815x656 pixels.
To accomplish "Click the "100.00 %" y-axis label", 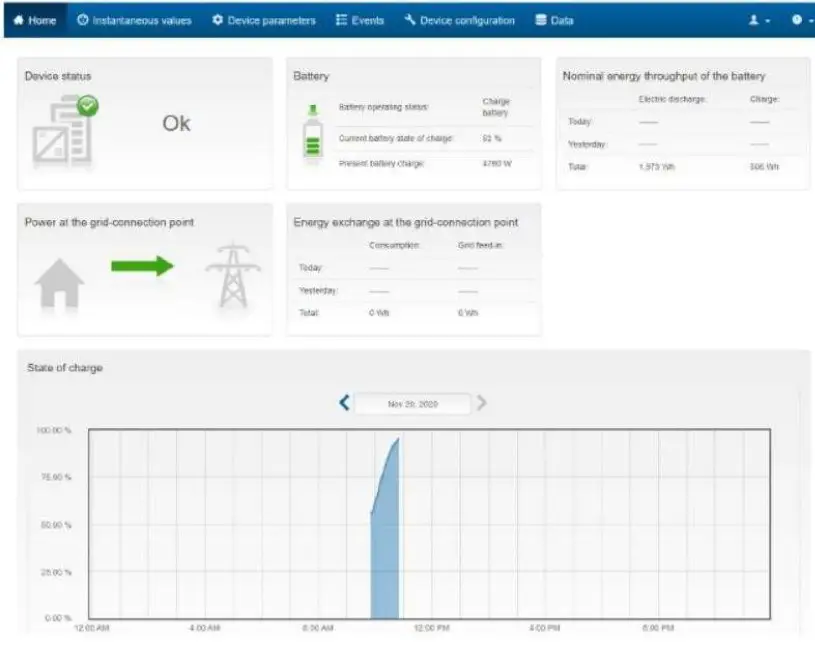I will (x=54, y=430).
